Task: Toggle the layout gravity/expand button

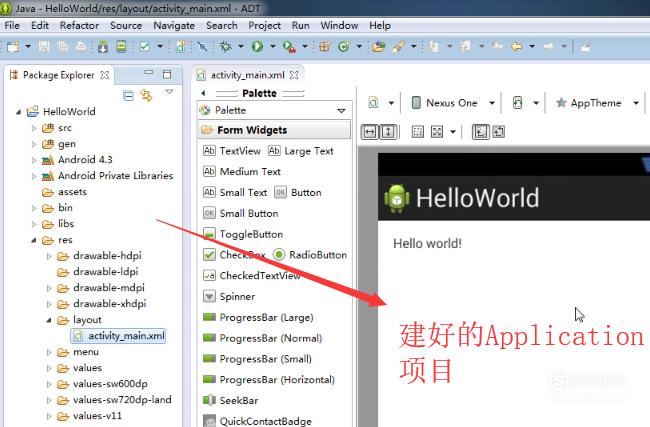Action: pos(437,132)
